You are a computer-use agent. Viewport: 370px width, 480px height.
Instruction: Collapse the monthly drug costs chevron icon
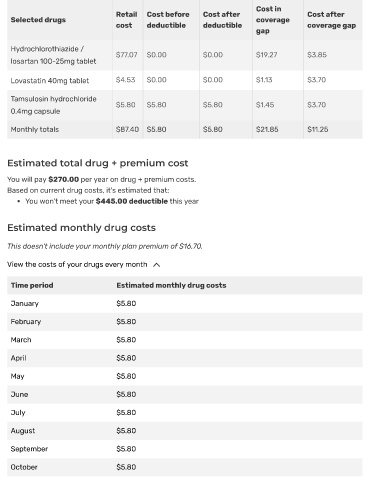point(156,265)
